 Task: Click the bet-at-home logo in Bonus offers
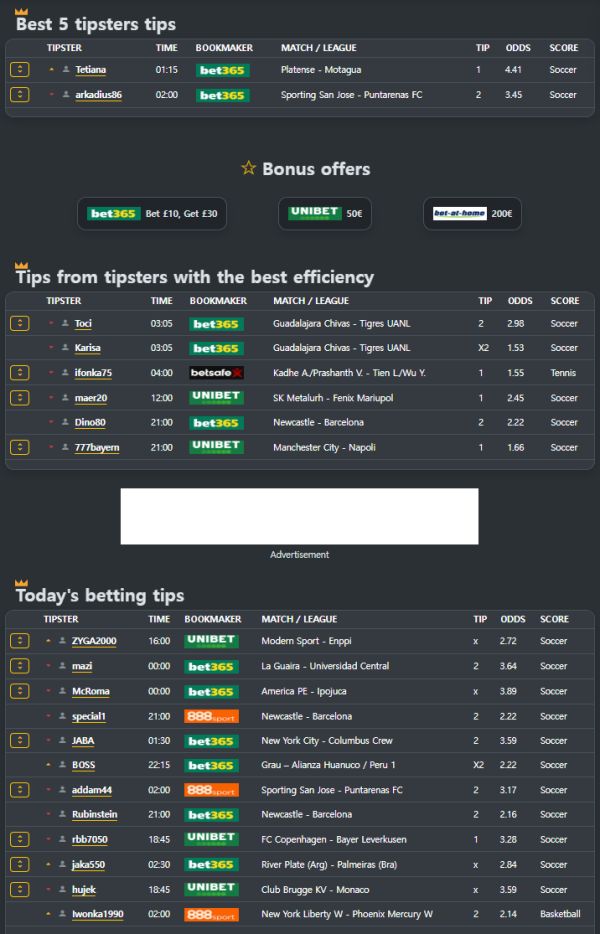pos(459,213)
